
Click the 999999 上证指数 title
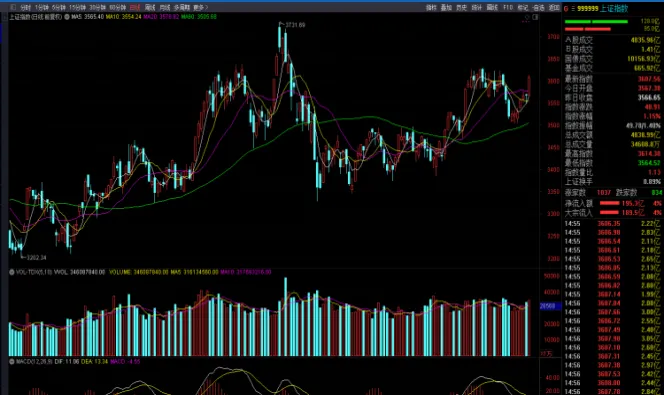coord(603,8)
